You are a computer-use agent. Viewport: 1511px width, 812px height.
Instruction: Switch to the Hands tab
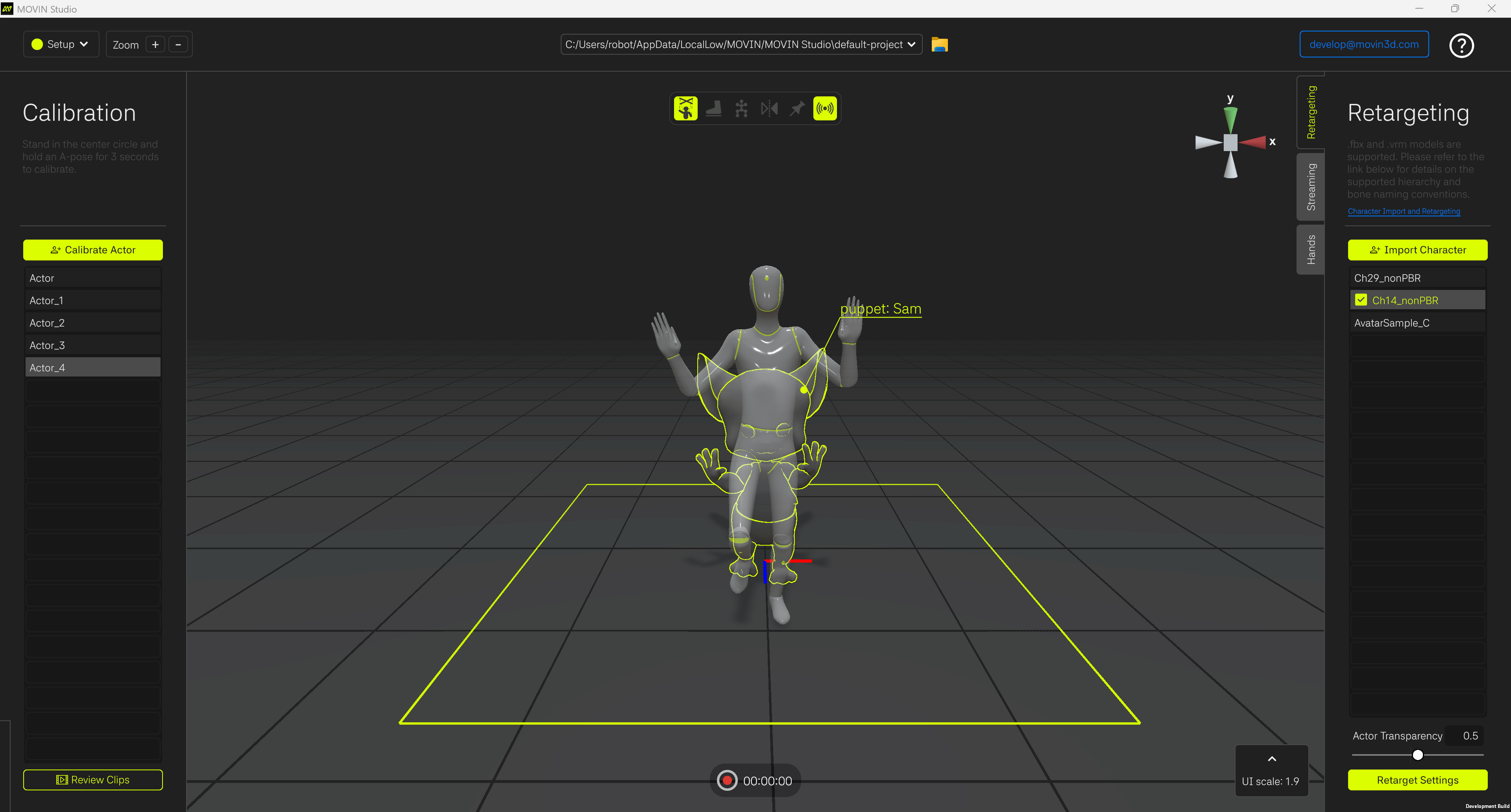tap(1311, 249)
